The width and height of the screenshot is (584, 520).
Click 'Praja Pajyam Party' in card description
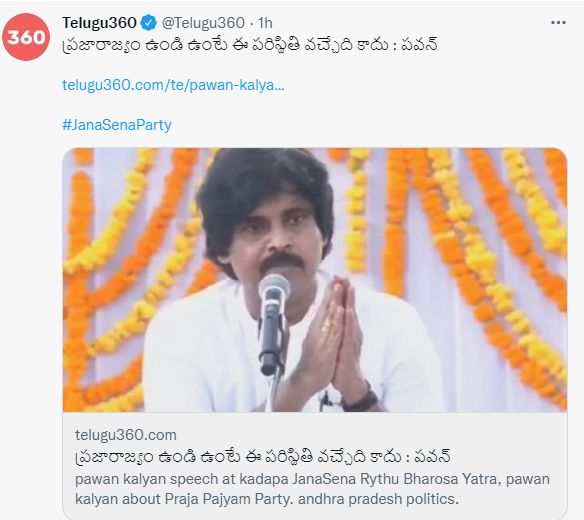pyautogui.click(x=229, y=499)
